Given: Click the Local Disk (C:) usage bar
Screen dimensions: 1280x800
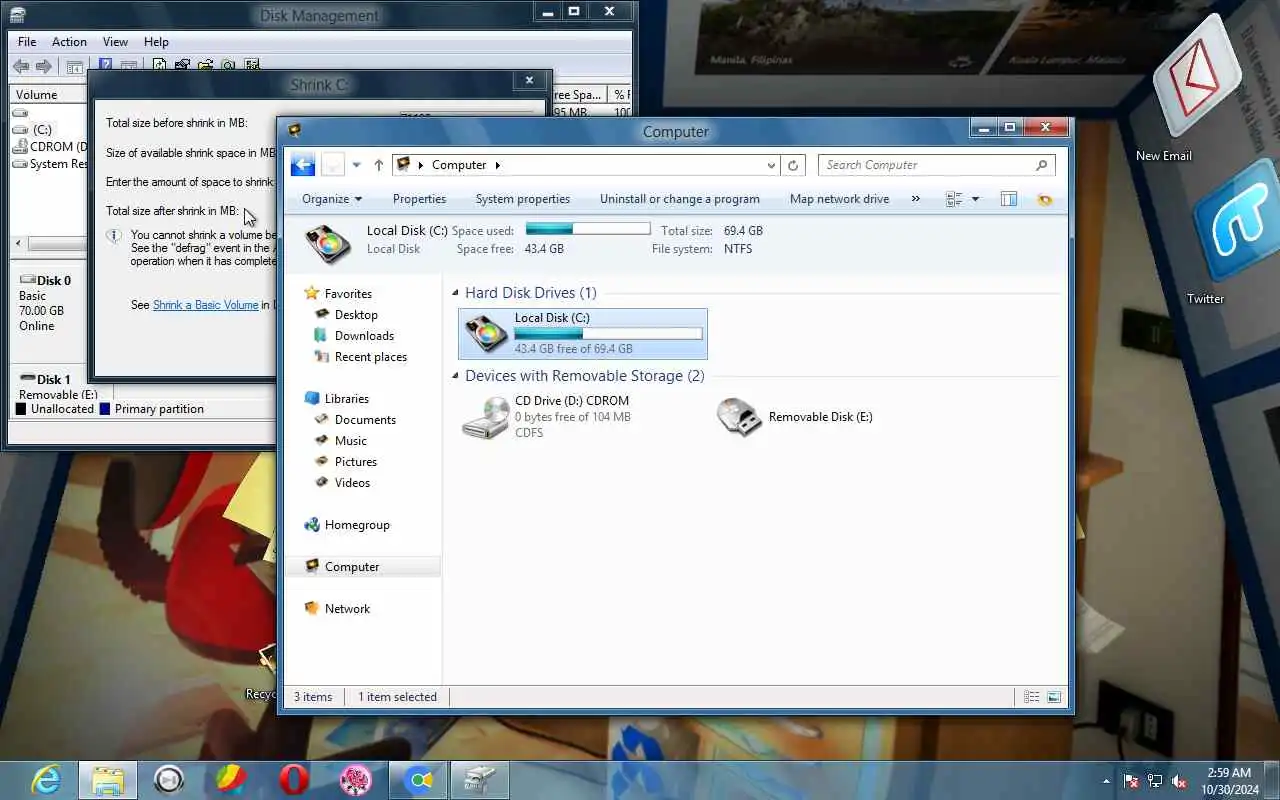Looking at the screenshot, I should [608, 334].
